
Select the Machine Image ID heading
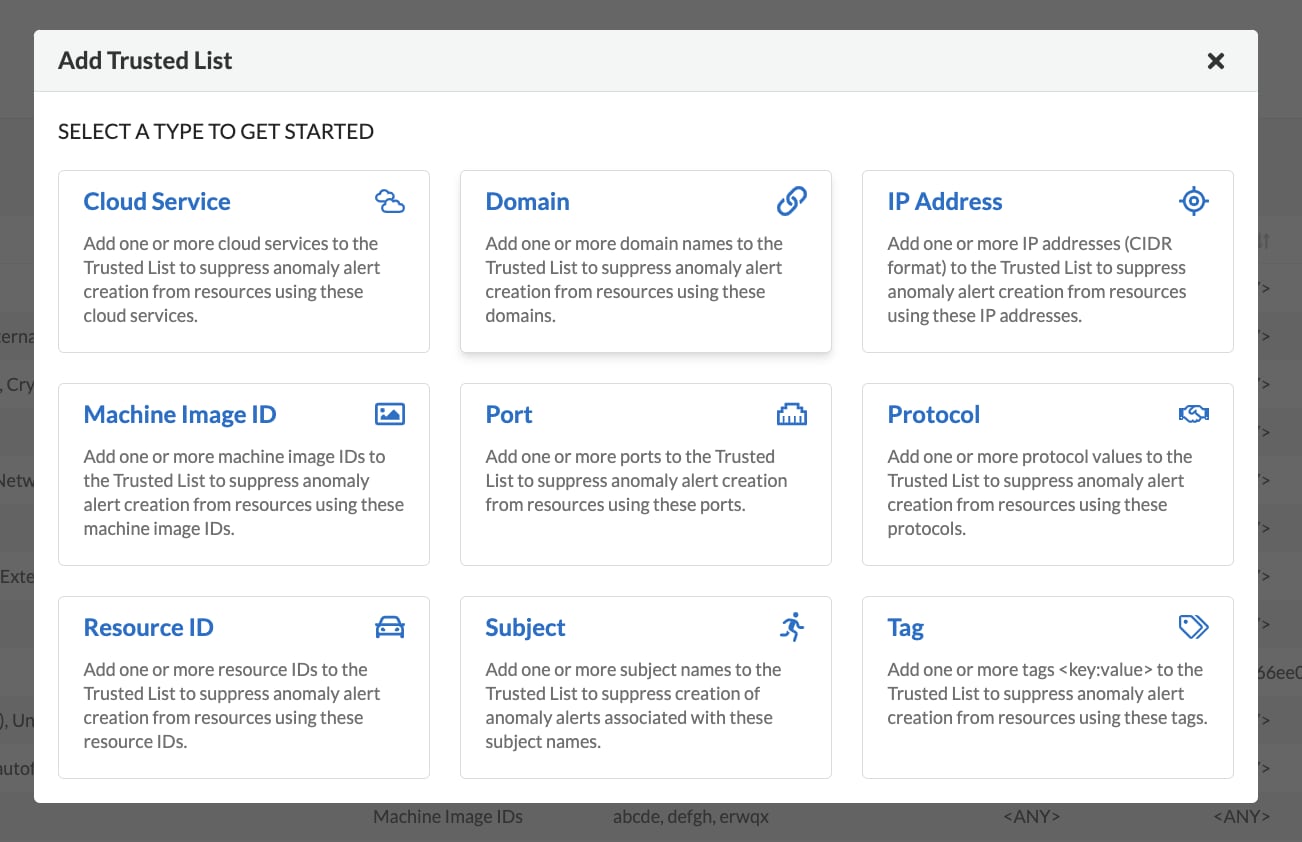pyautogui.click(x=180, y=414)
